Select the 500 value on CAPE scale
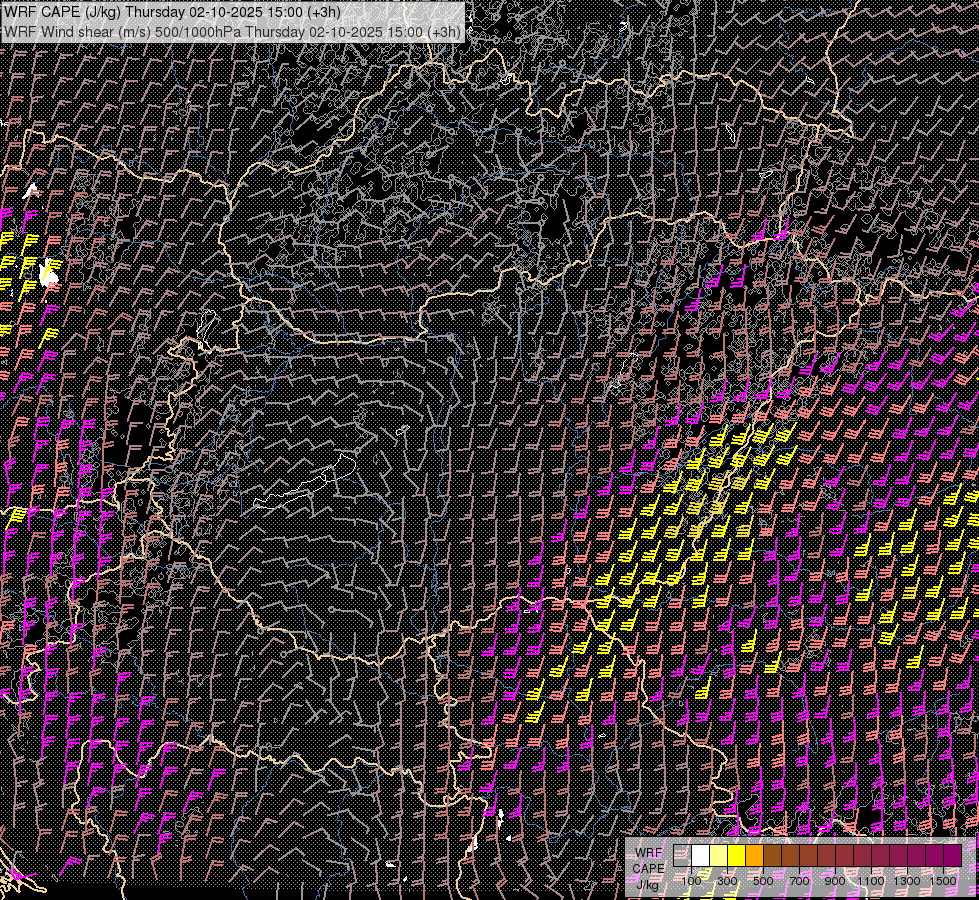This screenshot has width=979, height=900. coord(763,881)
